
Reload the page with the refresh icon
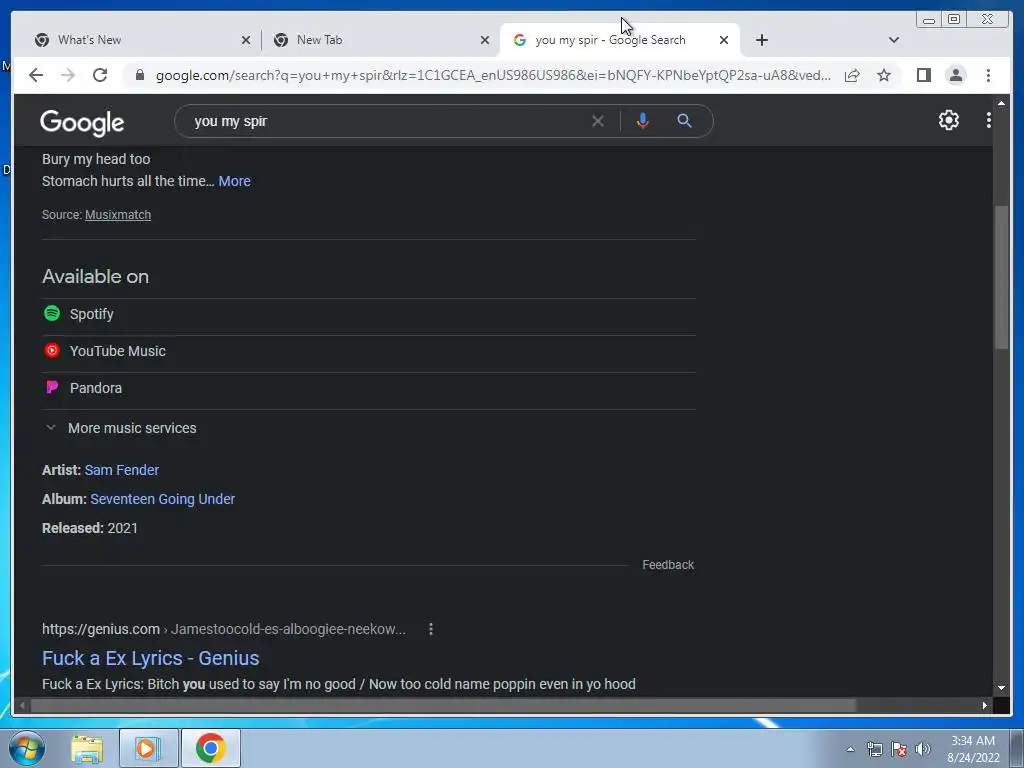pos(100,75)
